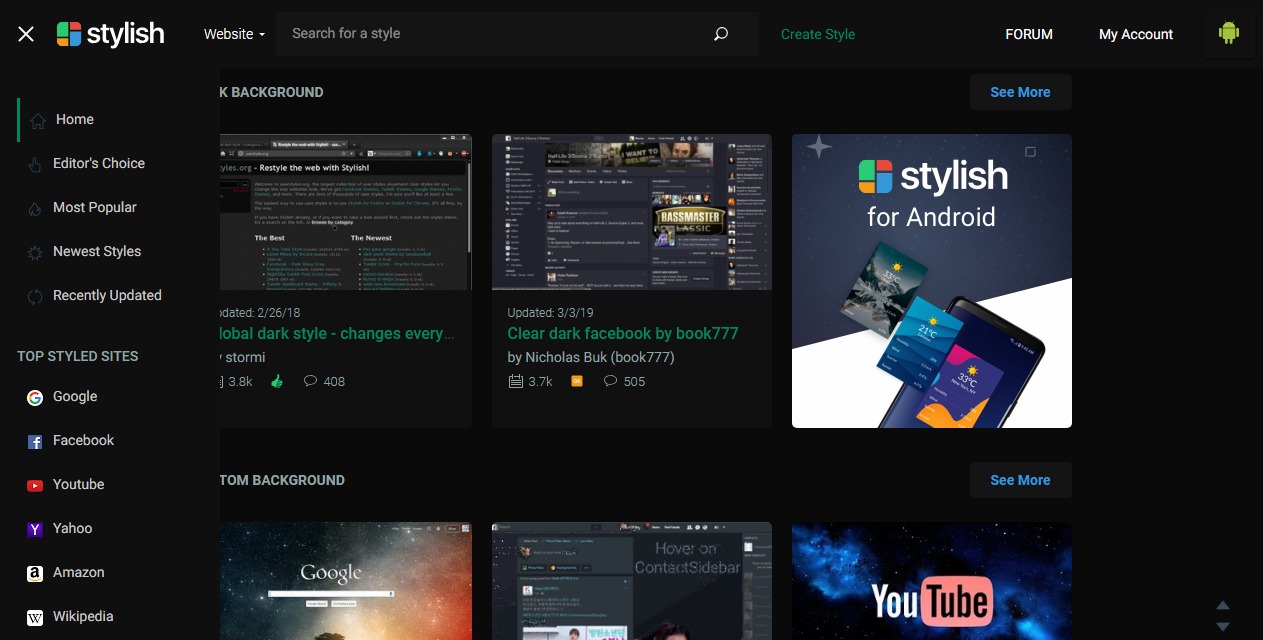Viewport: 1263px width, 640px height.
Task: Open the Stylish for Android banner
Action: click(932, 281)
